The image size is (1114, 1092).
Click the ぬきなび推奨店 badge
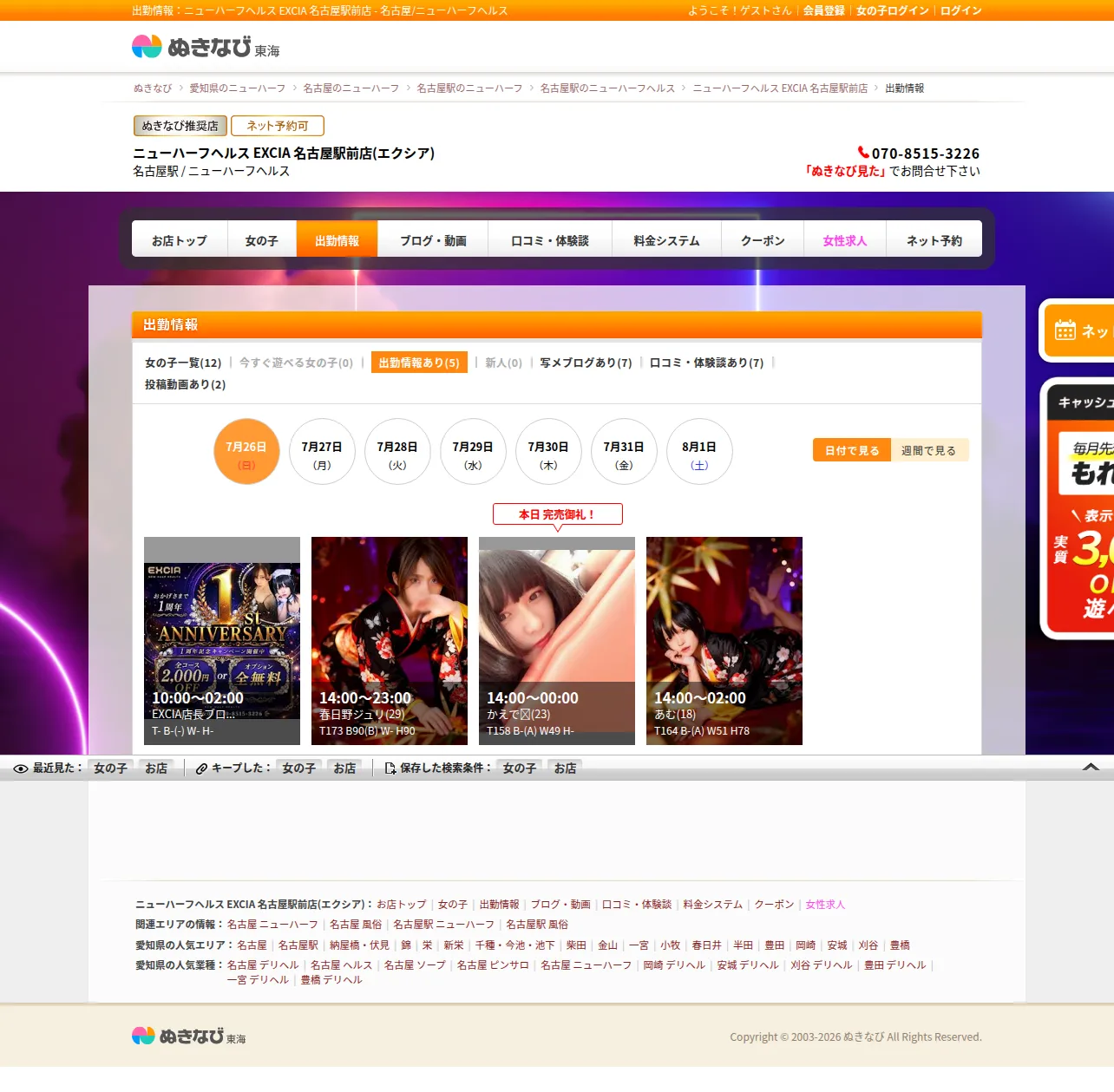(x=180, y=126)
